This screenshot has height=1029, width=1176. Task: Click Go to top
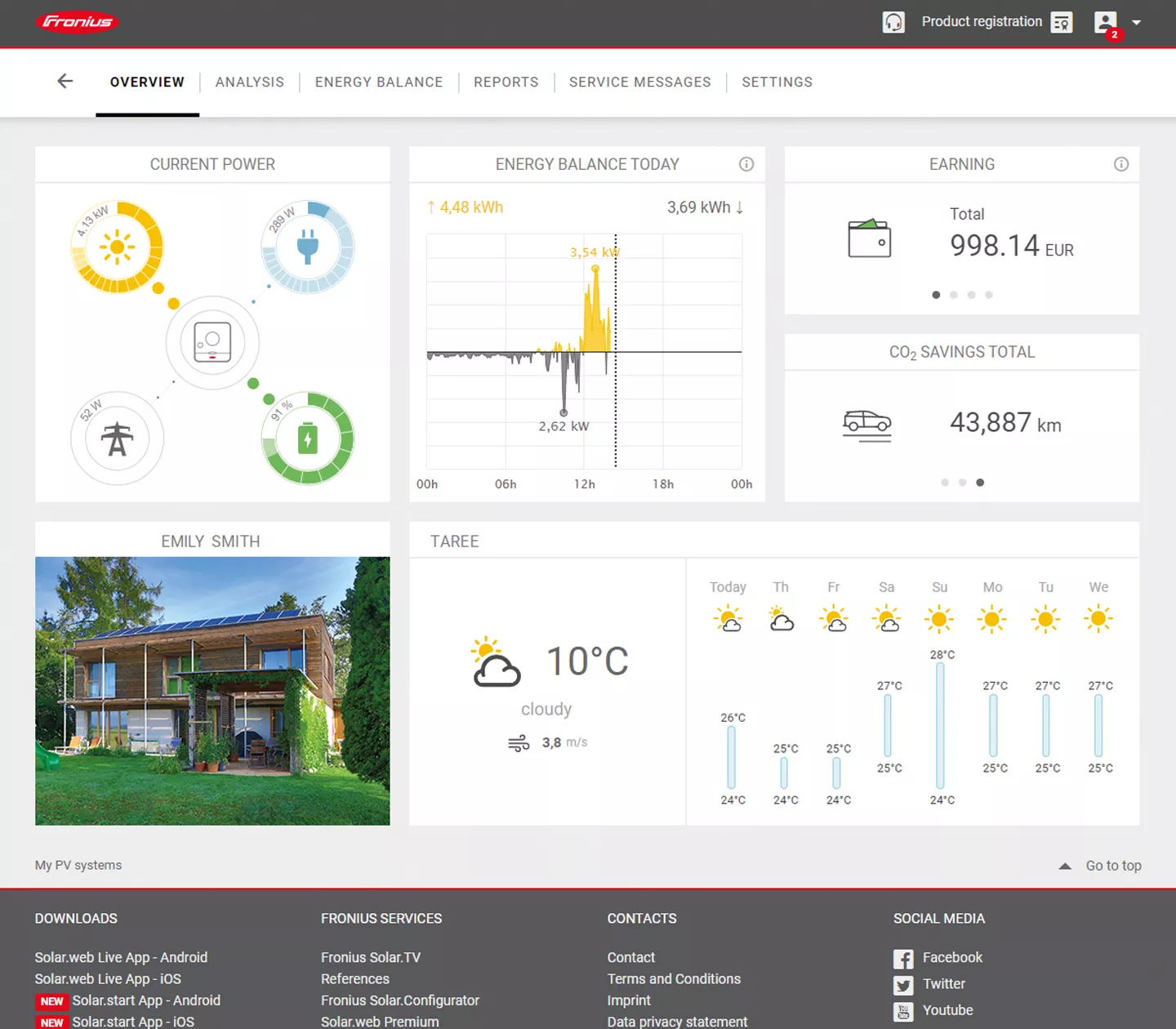coord(1113,865)
